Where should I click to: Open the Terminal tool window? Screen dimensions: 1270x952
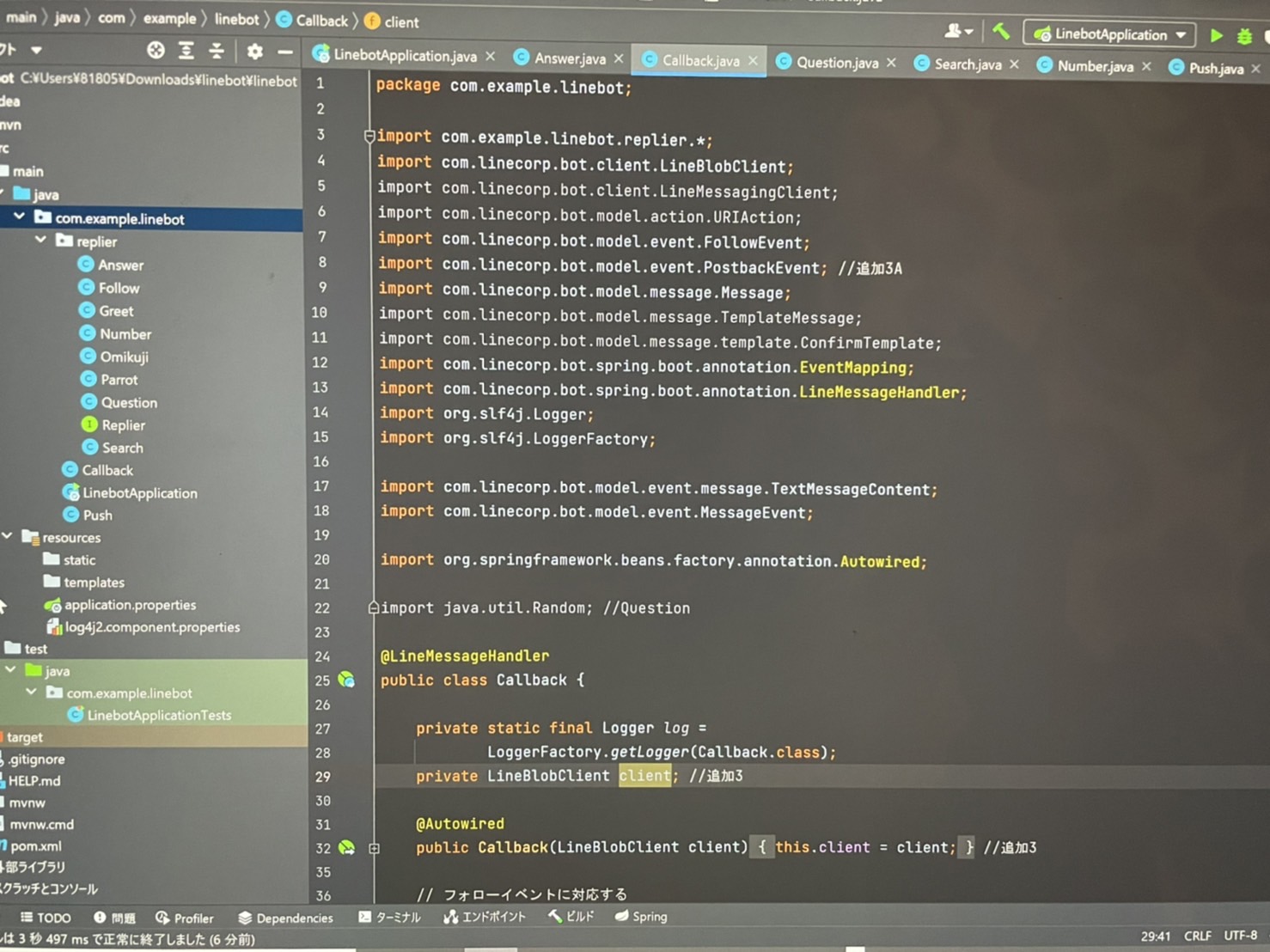390,917
